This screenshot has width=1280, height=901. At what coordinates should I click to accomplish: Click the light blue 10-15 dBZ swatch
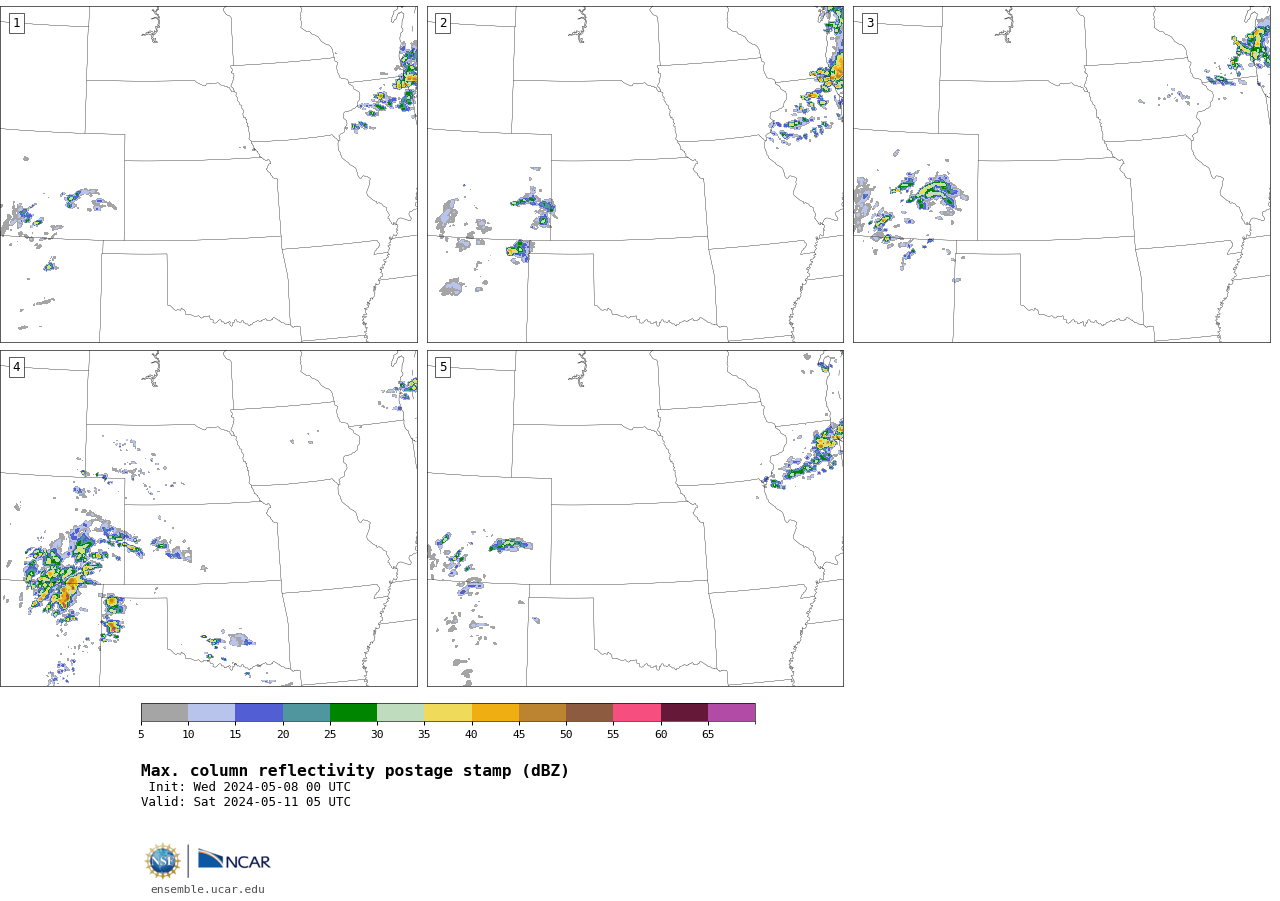click(x=211, y=712)
